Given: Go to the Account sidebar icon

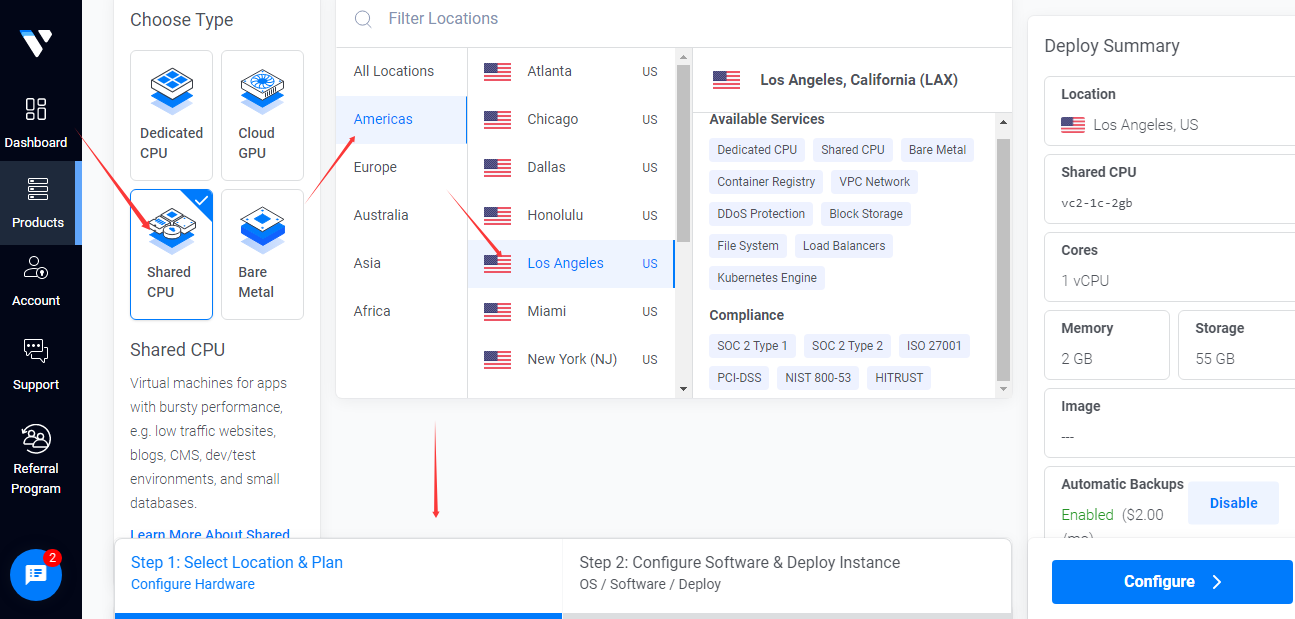Looking at the screenshot, I should (x=36, y=268).
